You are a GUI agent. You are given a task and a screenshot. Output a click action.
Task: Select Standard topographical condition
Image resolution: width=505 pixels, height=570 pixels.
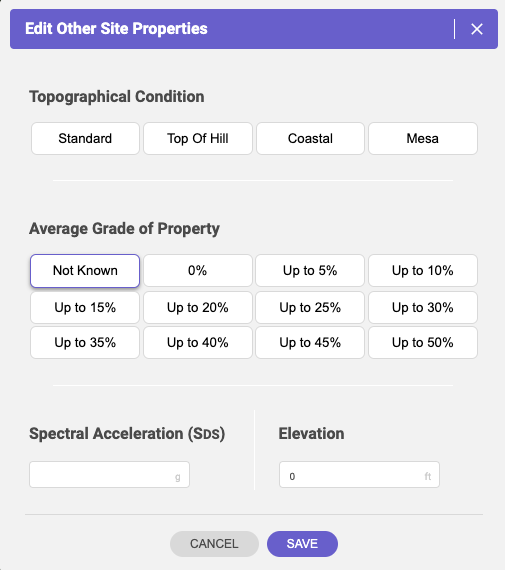(85, 139)
